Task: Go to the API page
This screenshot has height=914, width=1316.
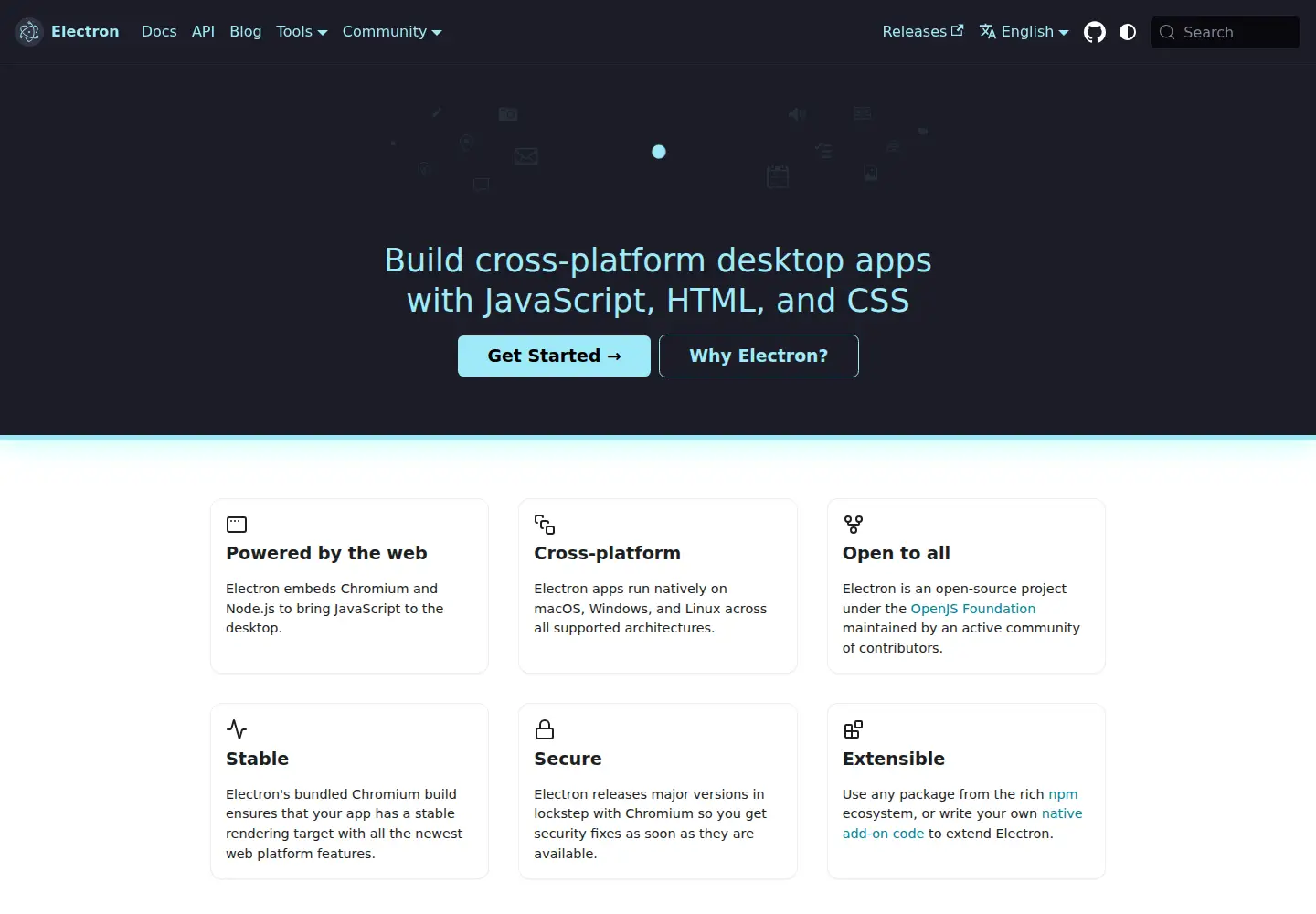Action: pos(203,32)
